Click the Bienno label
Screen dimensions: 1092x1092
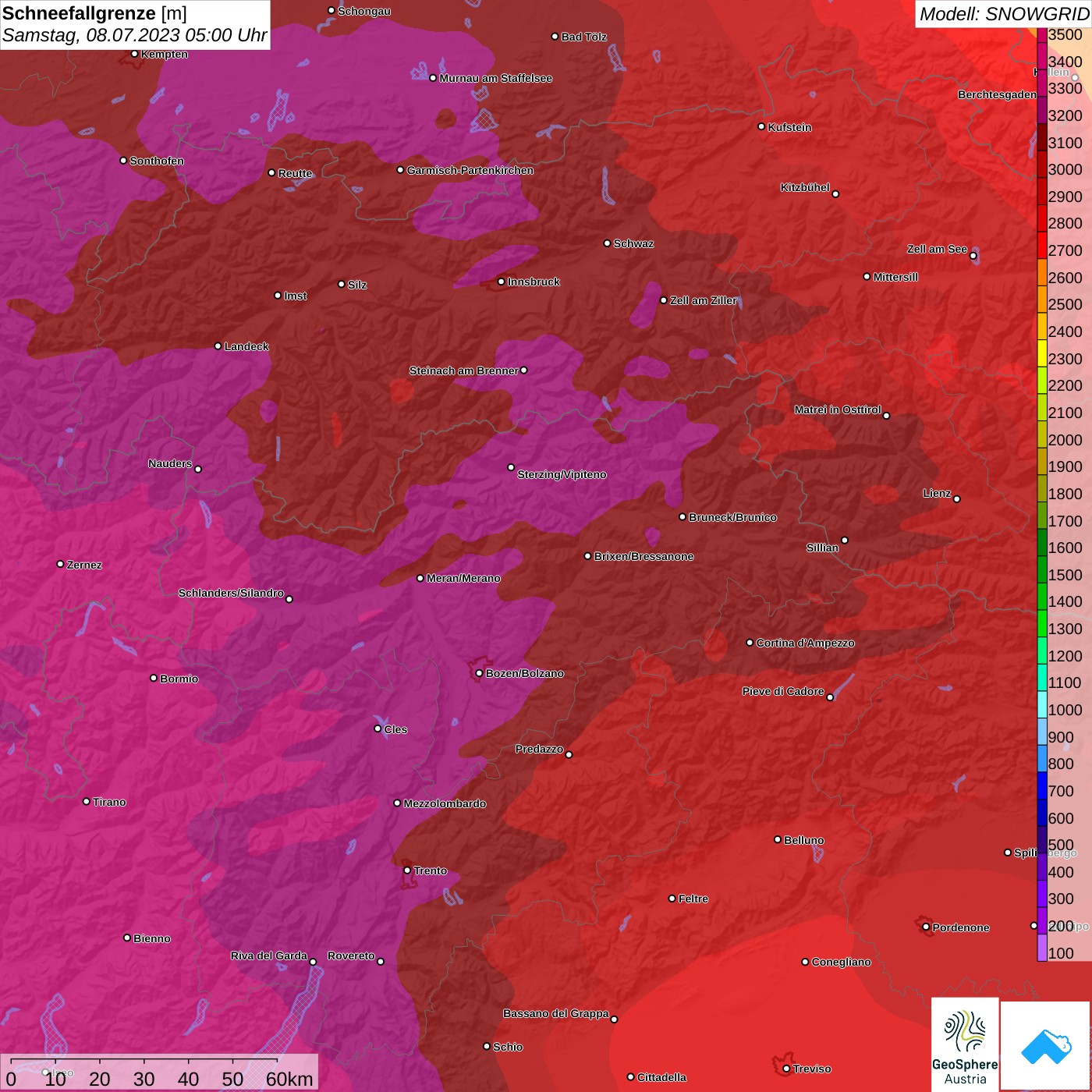[151, 938]
